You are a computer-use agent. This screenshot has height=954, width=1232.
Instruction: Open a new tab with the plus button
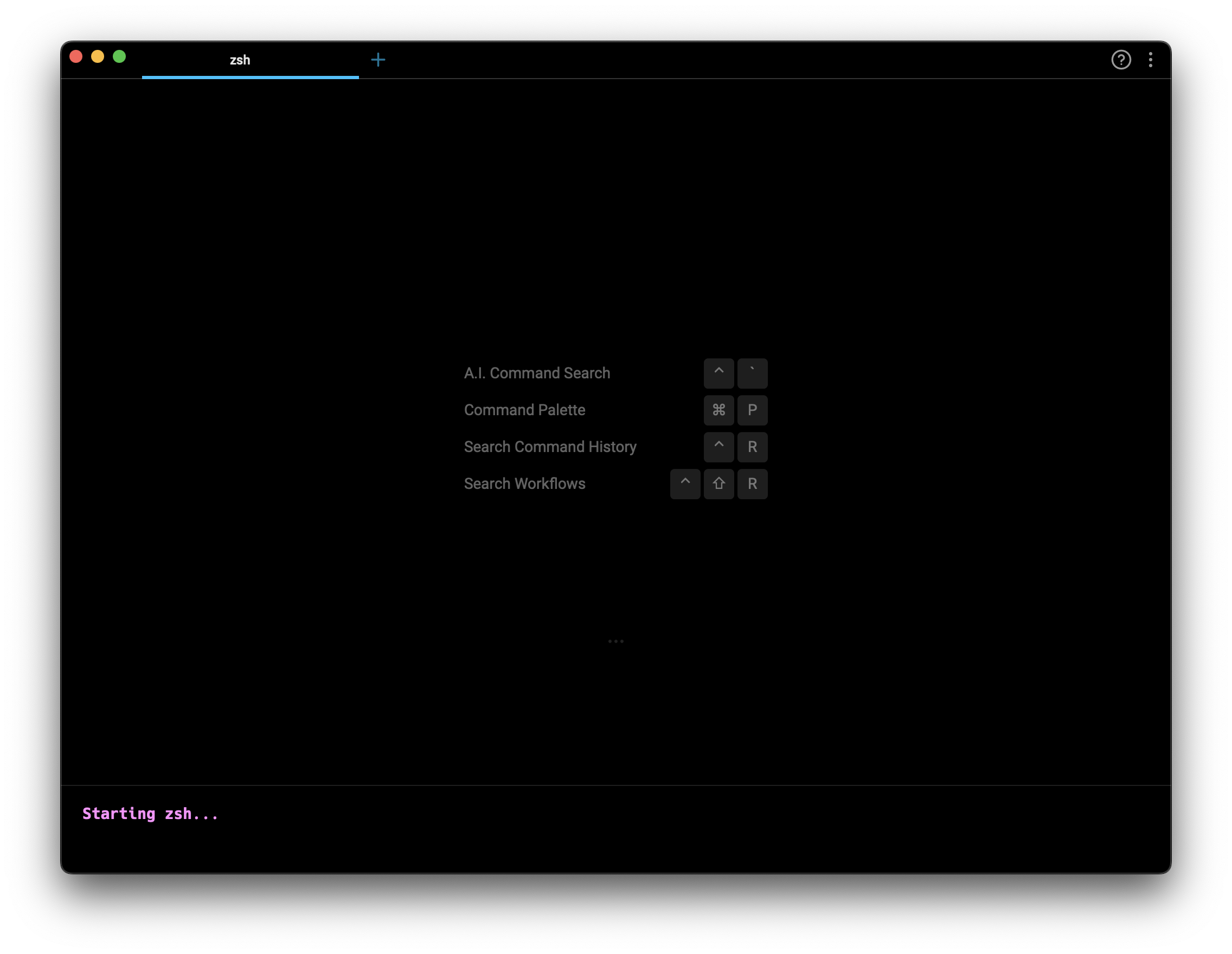378,59
